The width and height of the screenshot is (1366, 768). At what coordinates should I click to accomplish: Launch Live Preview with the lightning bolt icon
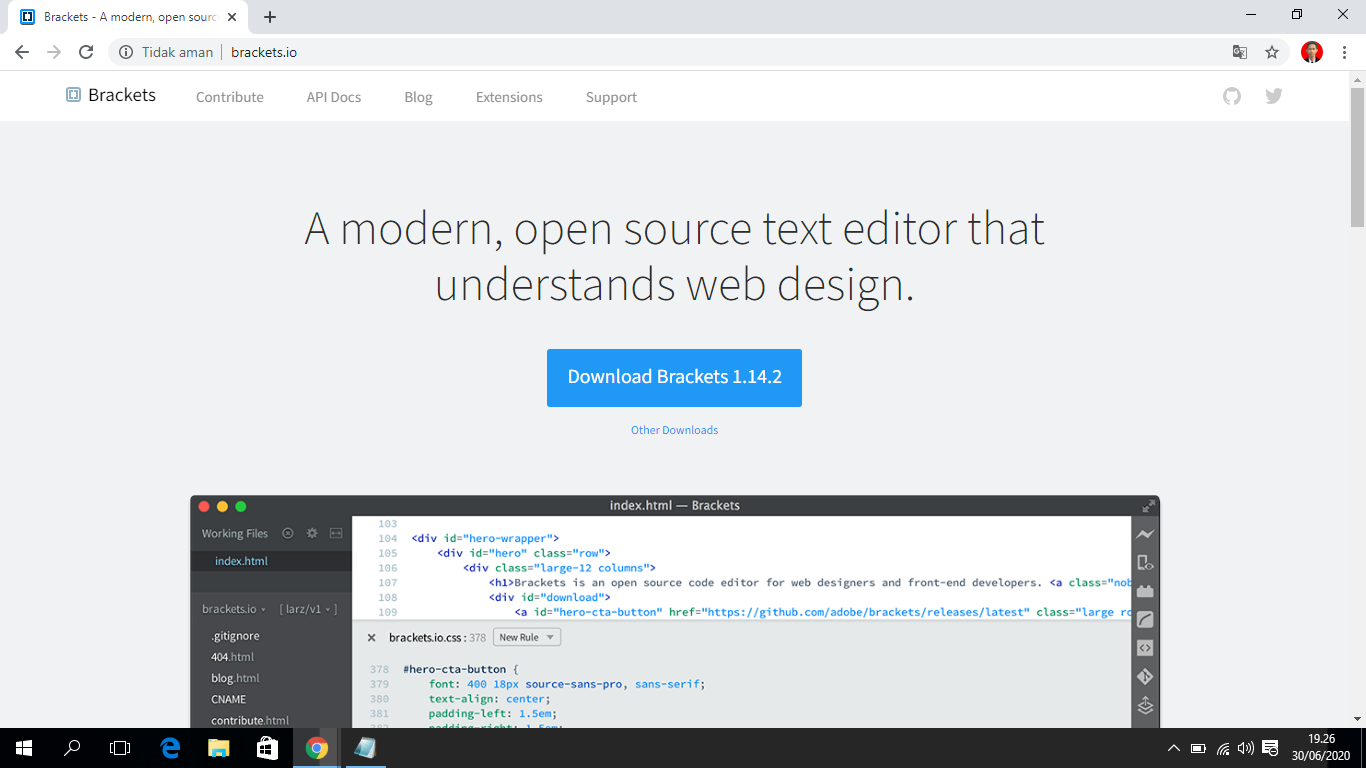[1145, 535]
